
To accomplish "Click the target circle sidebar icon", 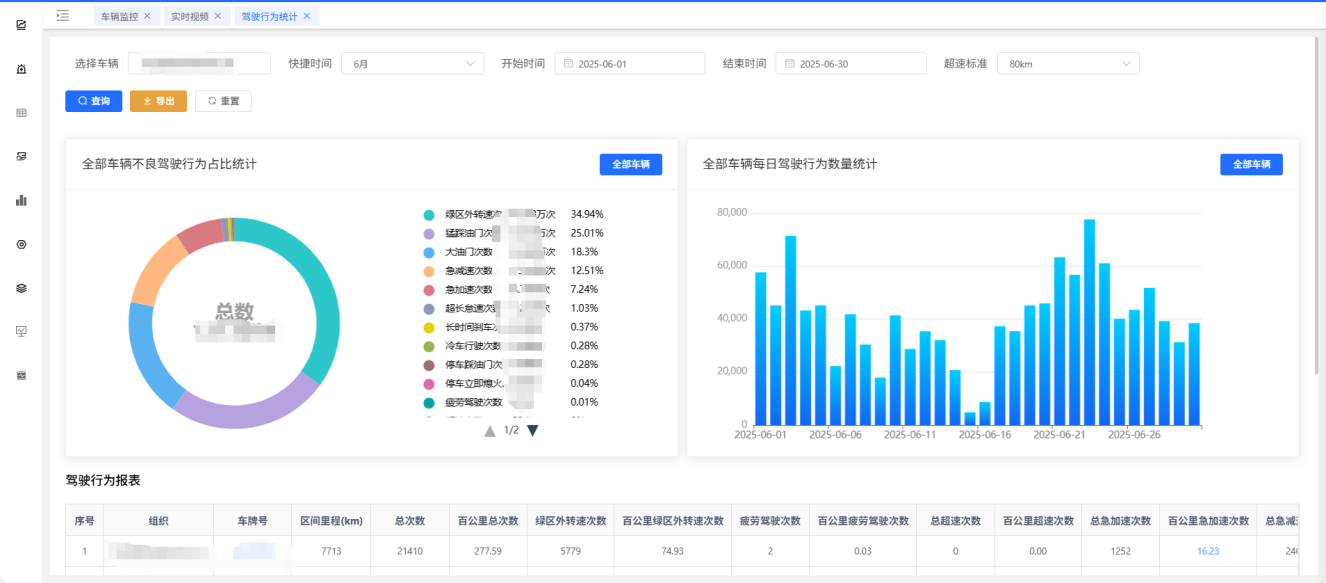I will [21, 244].
